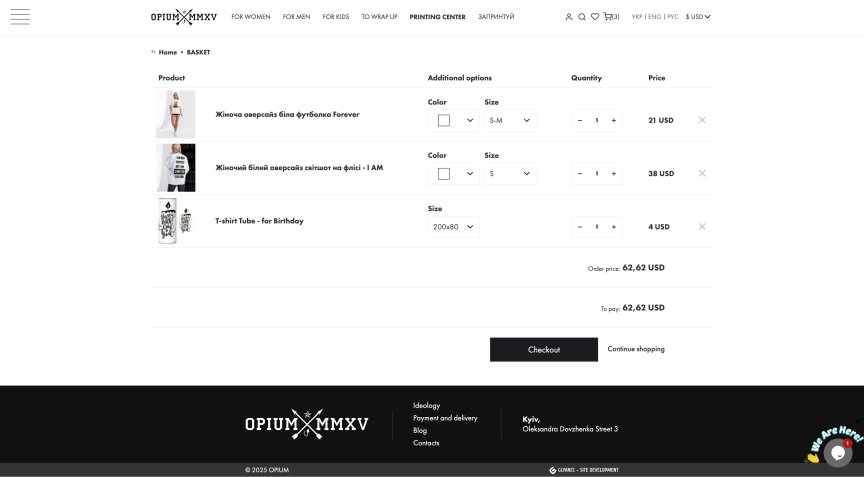Open Ideology footer link
864x477 pixels.
pyautogui.click(x=426, y=405)
